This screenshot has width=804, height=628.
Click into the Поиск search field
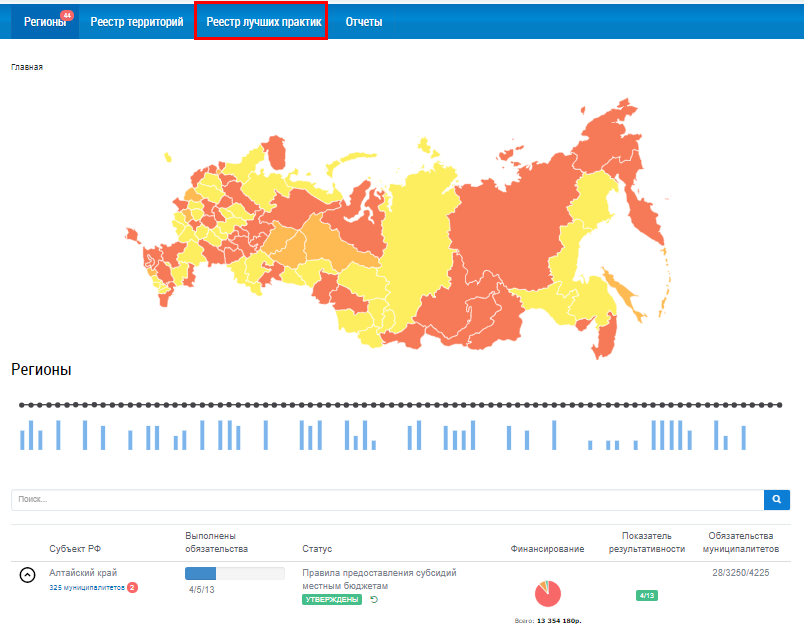click(385, 499)
